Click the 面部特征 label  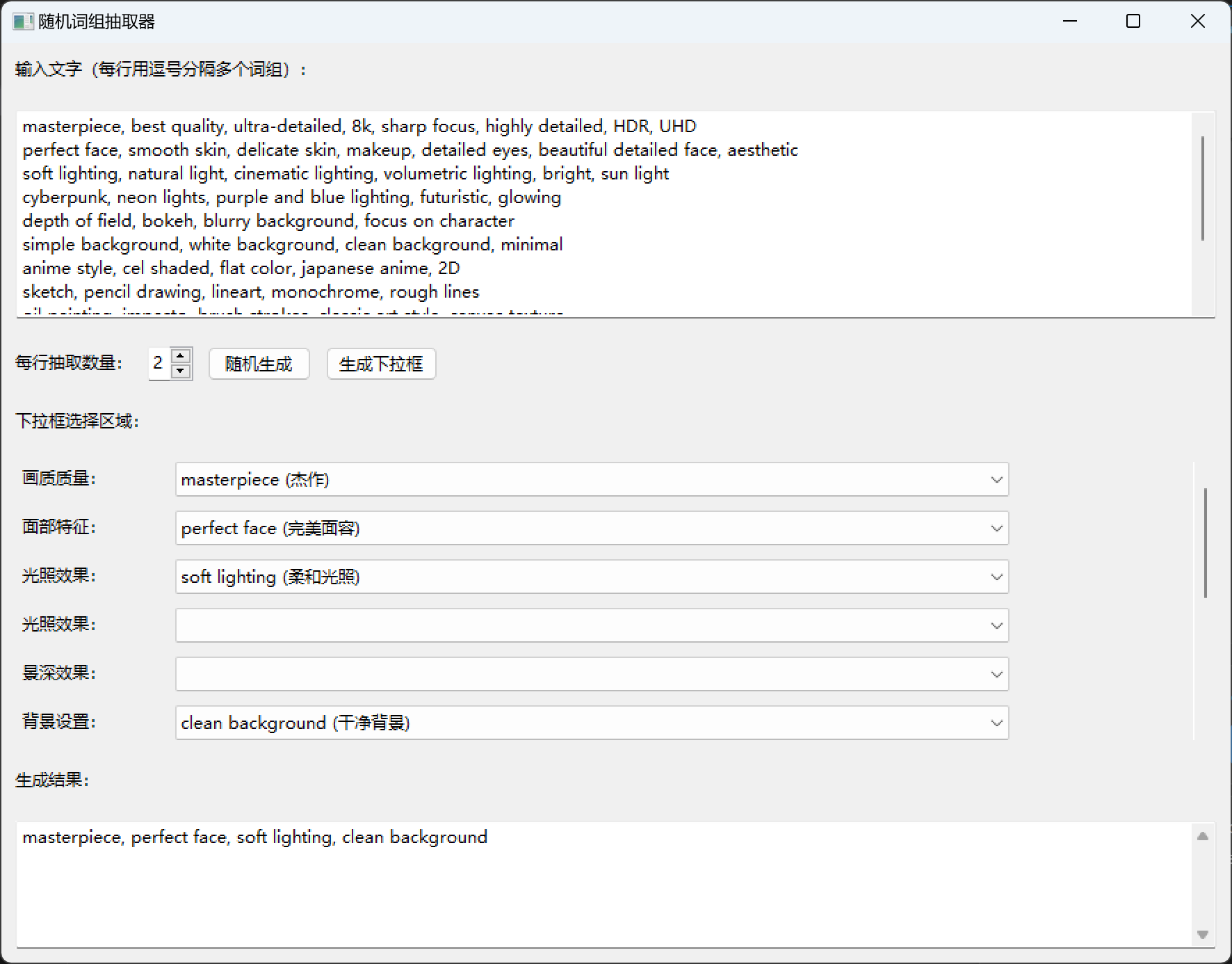59,527
